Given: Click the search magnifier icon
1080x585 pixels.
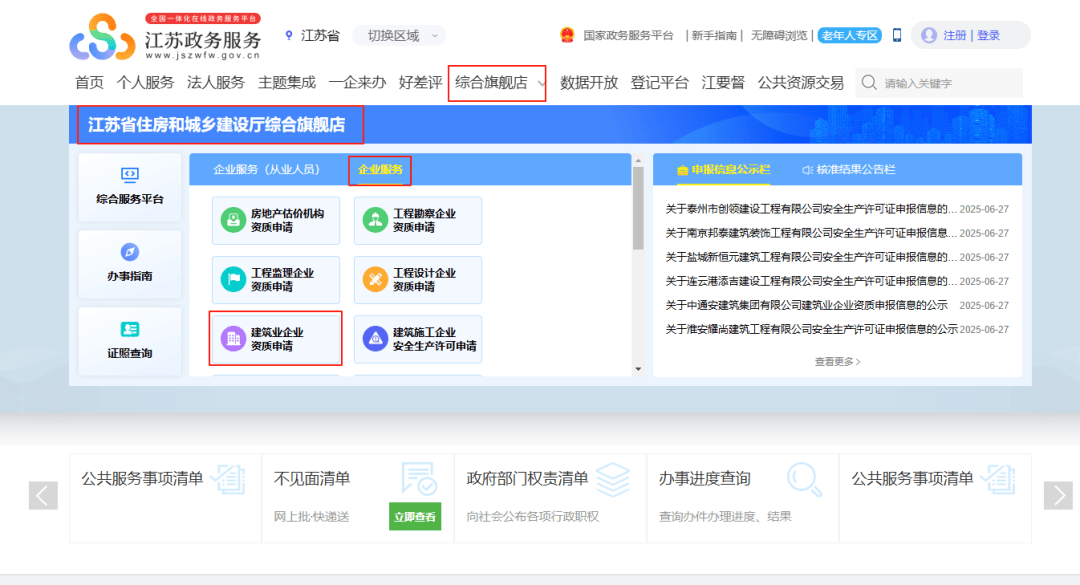Looking at the screenshot, I should [869, 83].
